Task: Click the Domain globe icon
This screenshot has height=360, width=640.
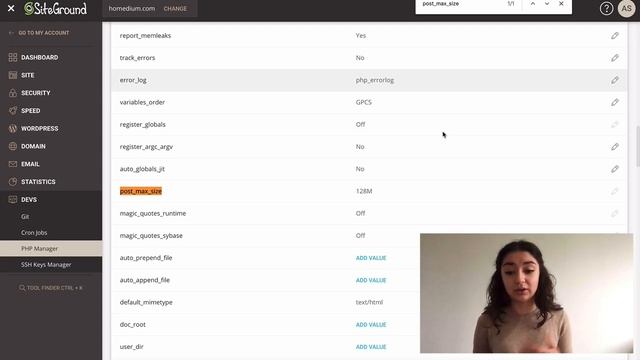Action: (x=13, y=146)
